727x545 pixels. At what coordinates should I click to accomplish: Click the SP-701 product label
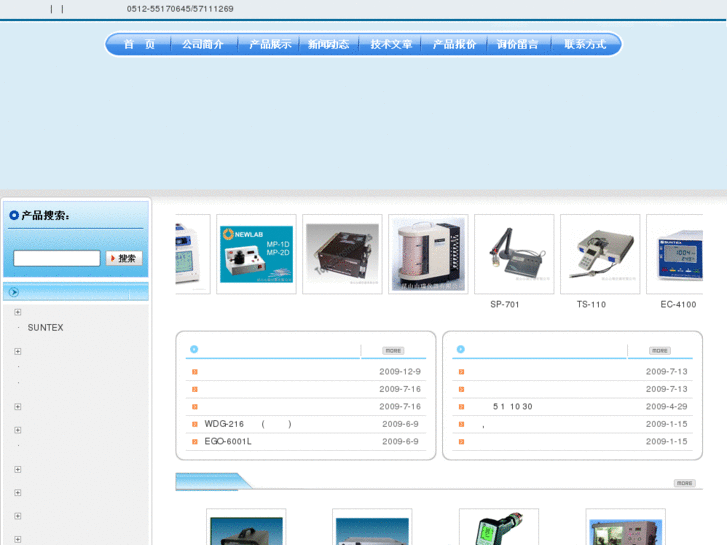pyautogui.click(x=505, y=304)
